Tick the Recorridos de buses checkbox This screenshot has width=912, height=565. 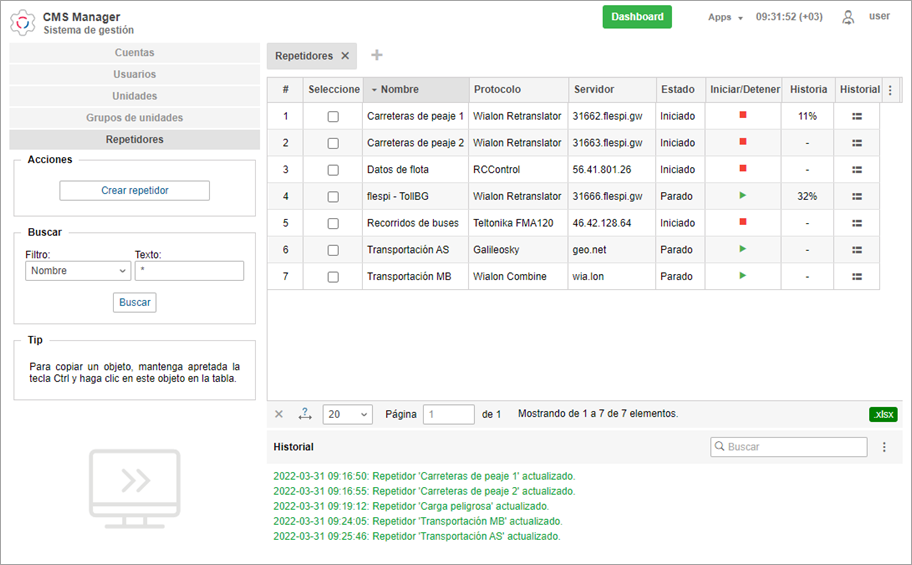tap(333, 223)
